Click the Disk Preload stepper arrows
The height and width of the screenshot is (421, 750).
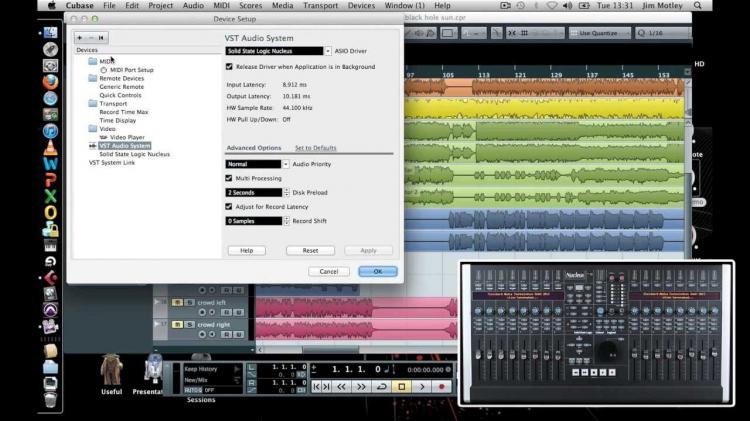286,192
